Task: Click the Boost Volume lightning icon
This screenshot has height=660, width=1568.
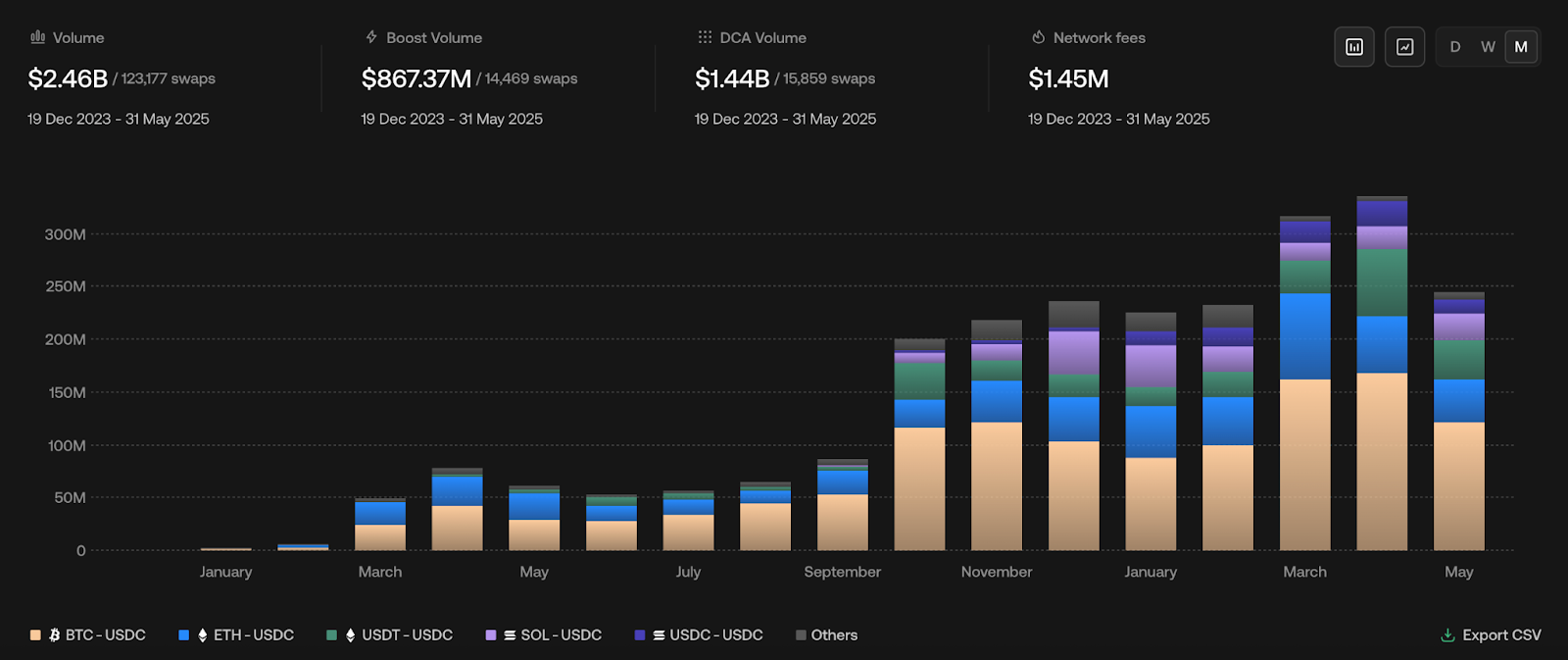Action: (x=371, y=37)
